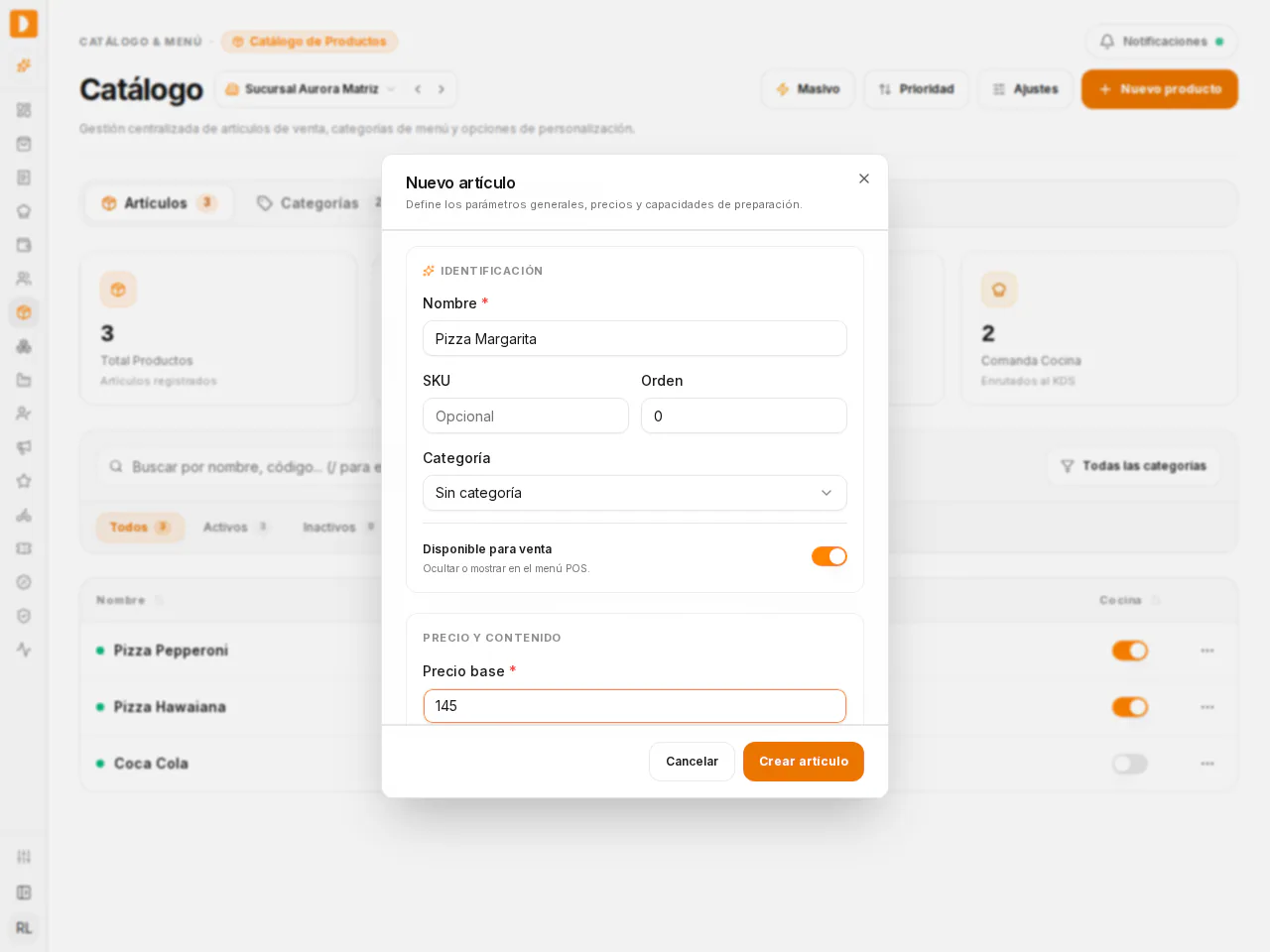Enable Cocina switch for Coca Cola

pos(1130,764)
